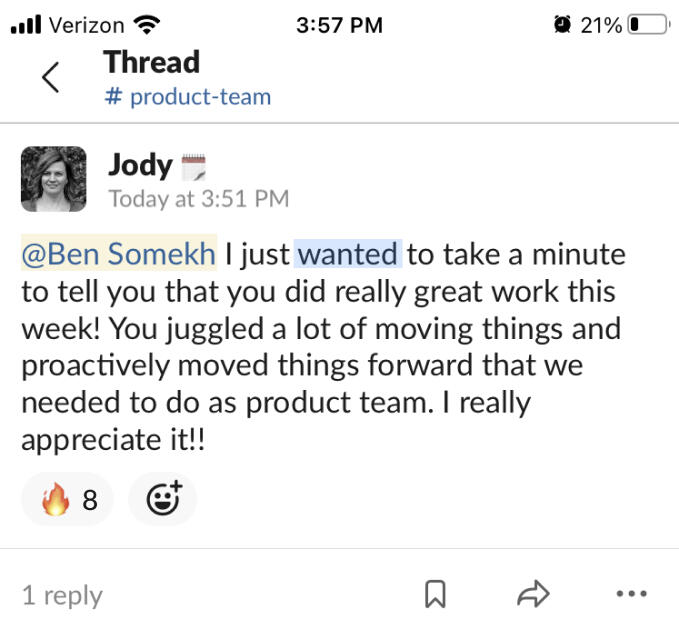Tap the highlighted word "wanted"
The width and height of the screenshot is (679, 636).
pos(349,255)
